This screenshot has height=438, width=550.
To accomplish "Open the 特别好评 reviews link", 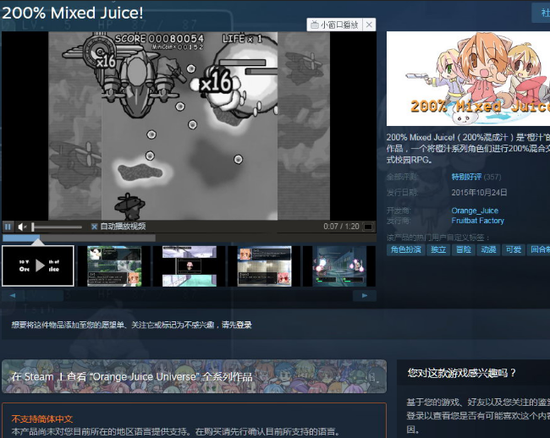I will click(x=467, y=177).
